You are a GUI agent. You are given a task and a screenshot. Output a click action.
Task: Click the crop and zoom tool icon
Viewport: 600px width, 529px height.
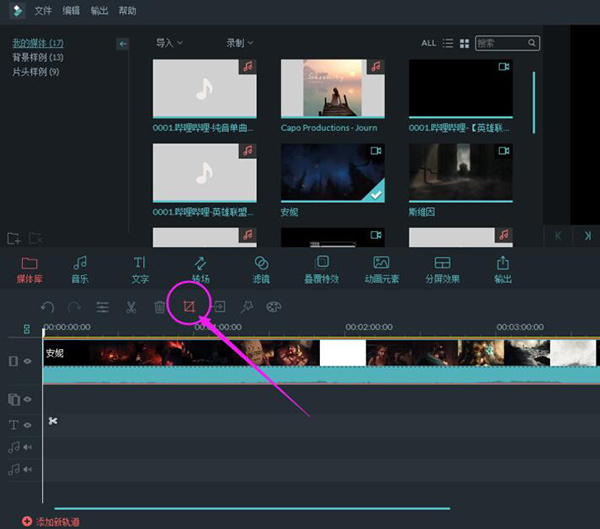[x=189, y=306]
